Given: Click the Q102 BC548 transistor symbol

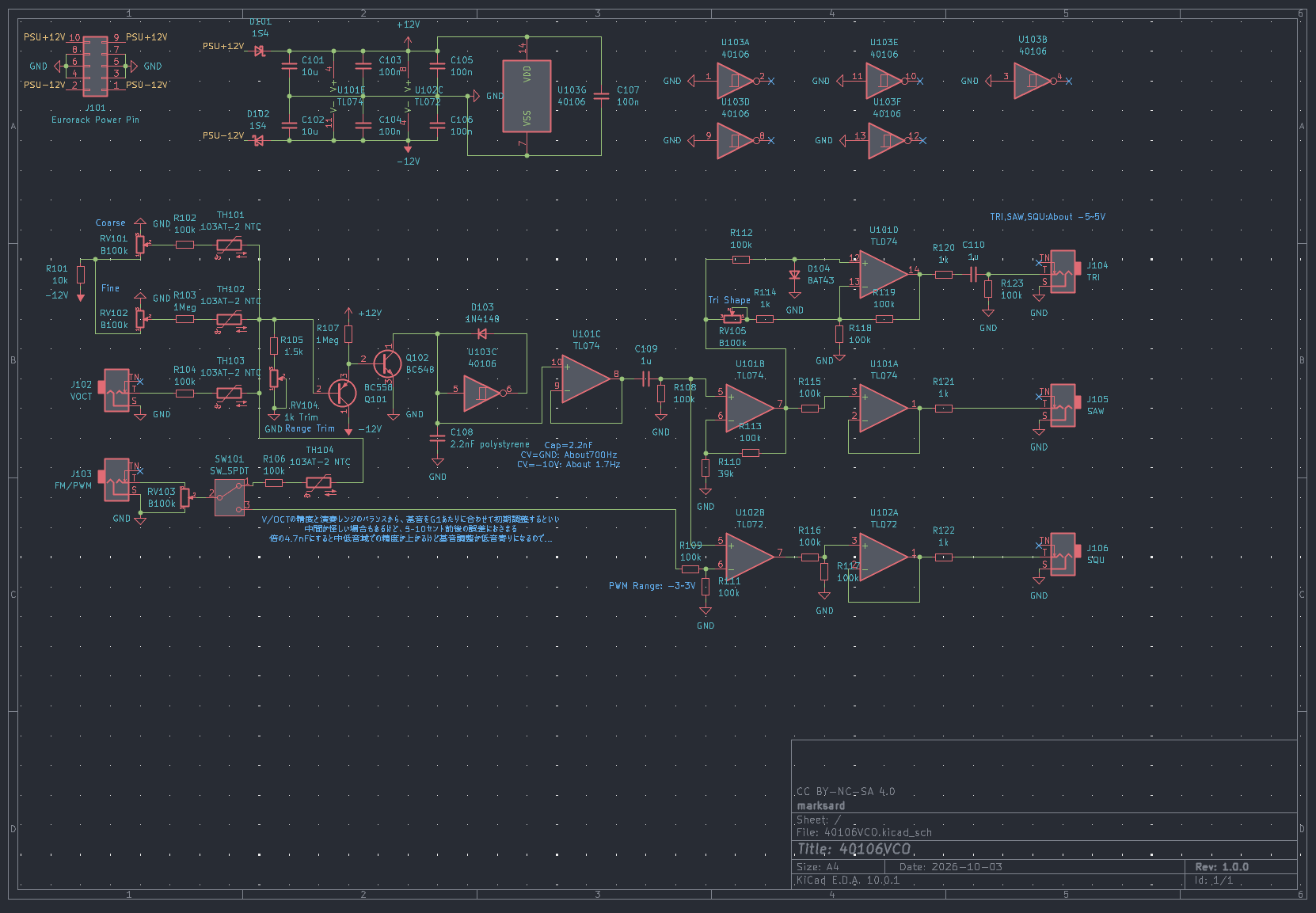Looking at the screenshot, I should coord(387,363).
